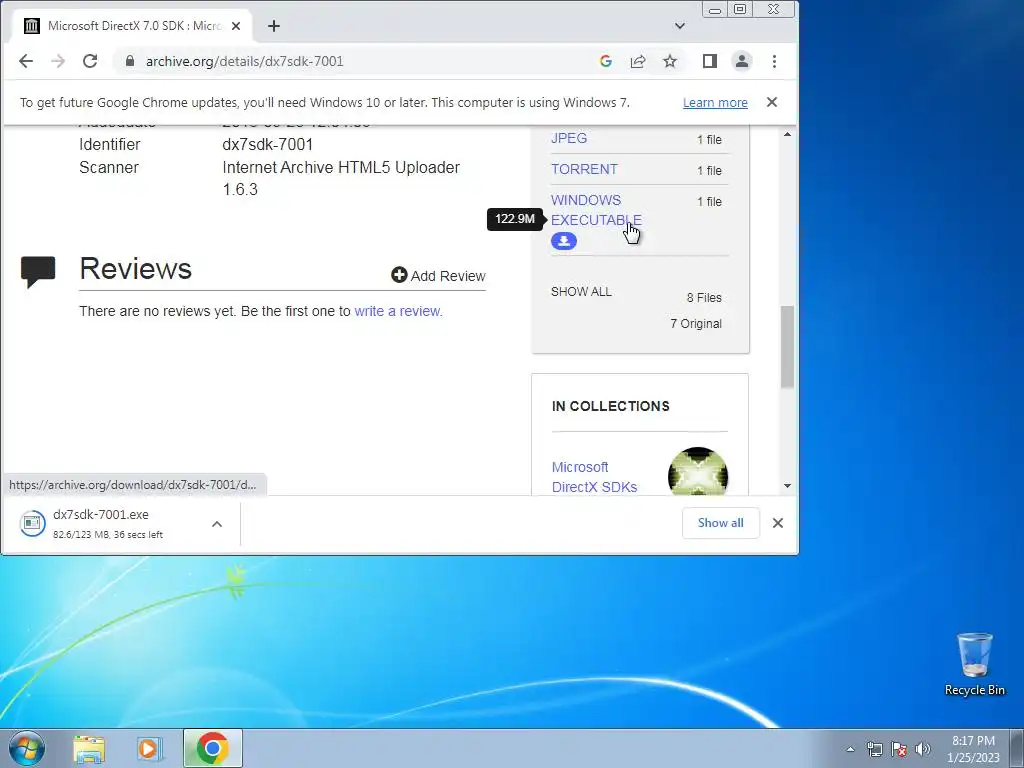1024x768 pixels.
Task: Select the Microsoft DirectX 7.0 SDK tab
Action: (x=134, y=26)
